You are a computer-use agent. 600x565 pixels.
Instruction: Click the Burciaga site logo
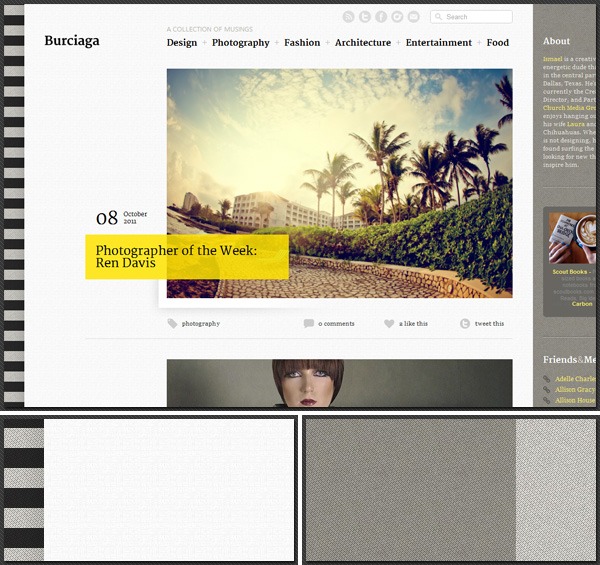(72, 41)
